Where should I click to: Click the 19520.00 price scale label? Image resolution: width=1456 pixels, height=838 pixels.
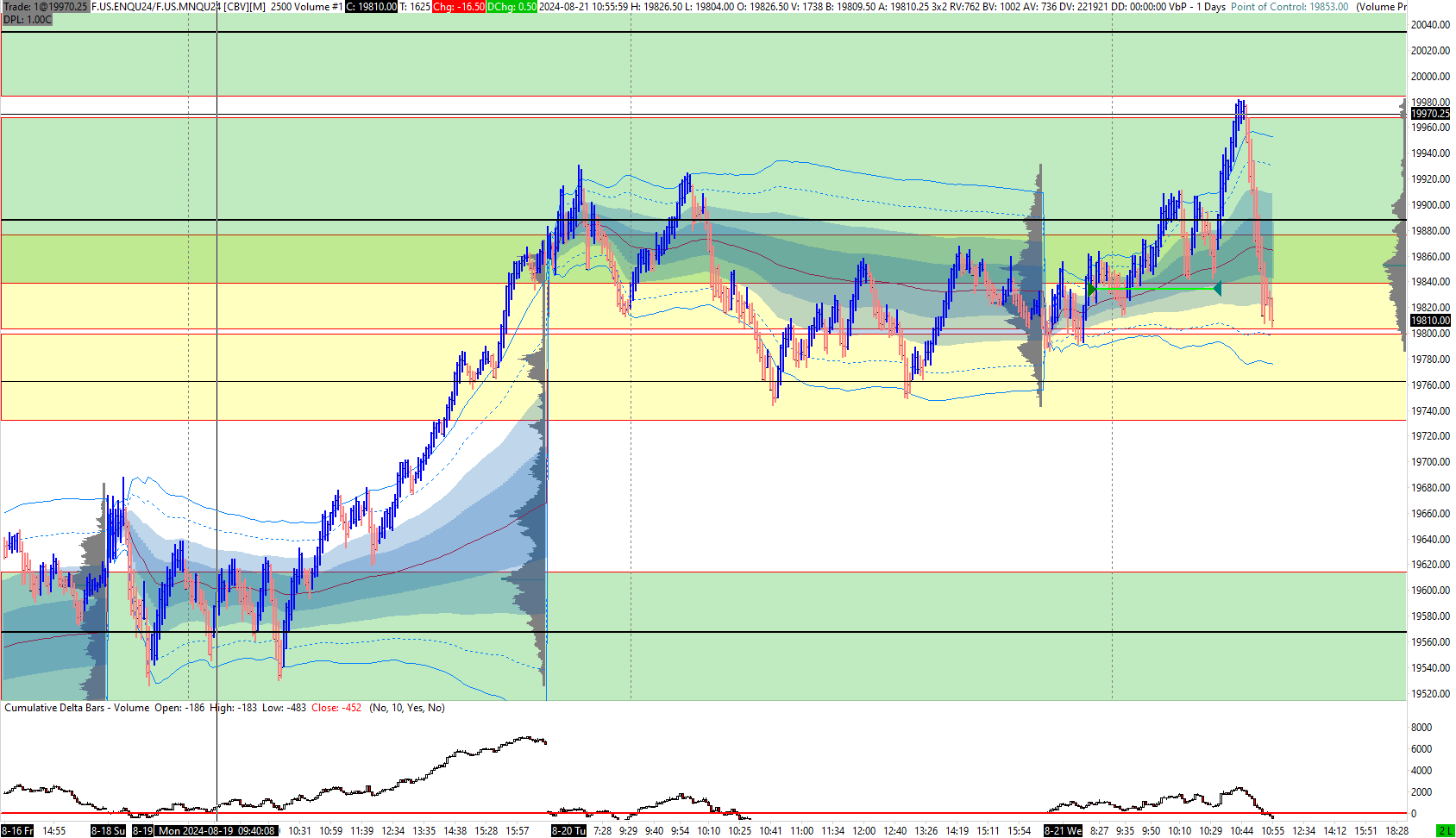tap(1430, 694)
